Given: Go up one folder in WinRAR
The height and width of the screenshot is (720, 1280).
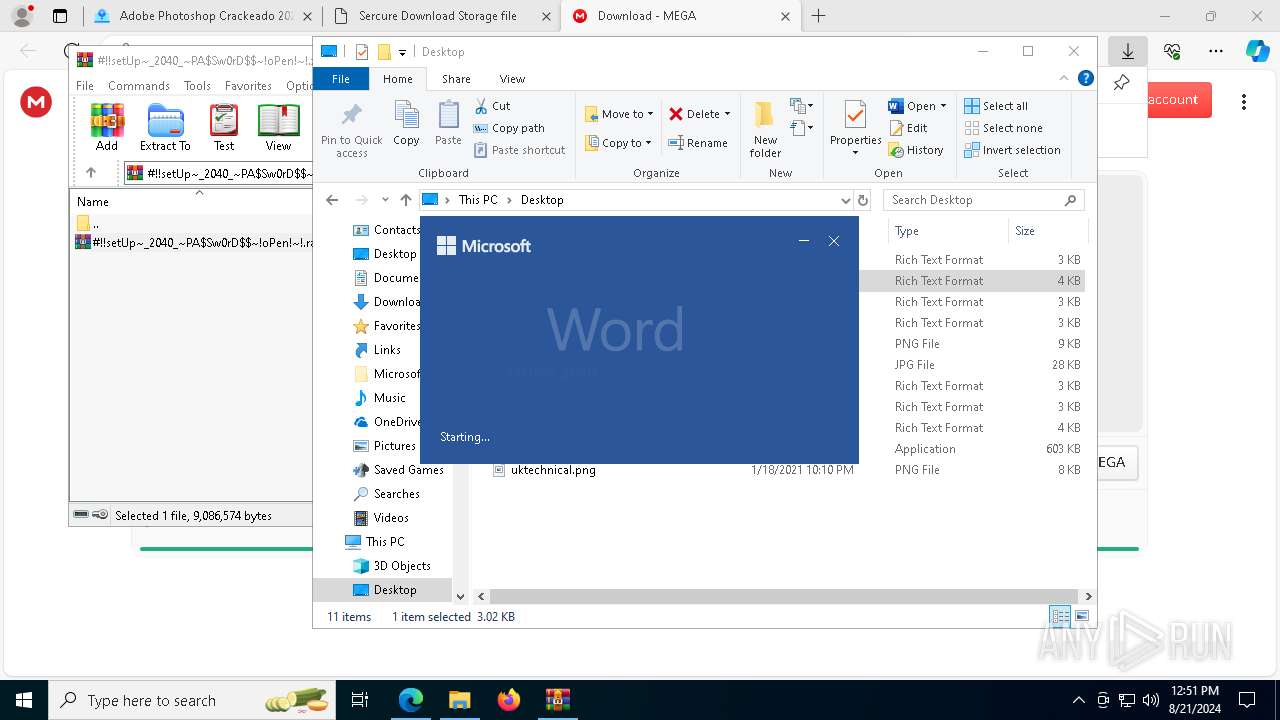Looking at the screenshot, I should coord(91,173).
